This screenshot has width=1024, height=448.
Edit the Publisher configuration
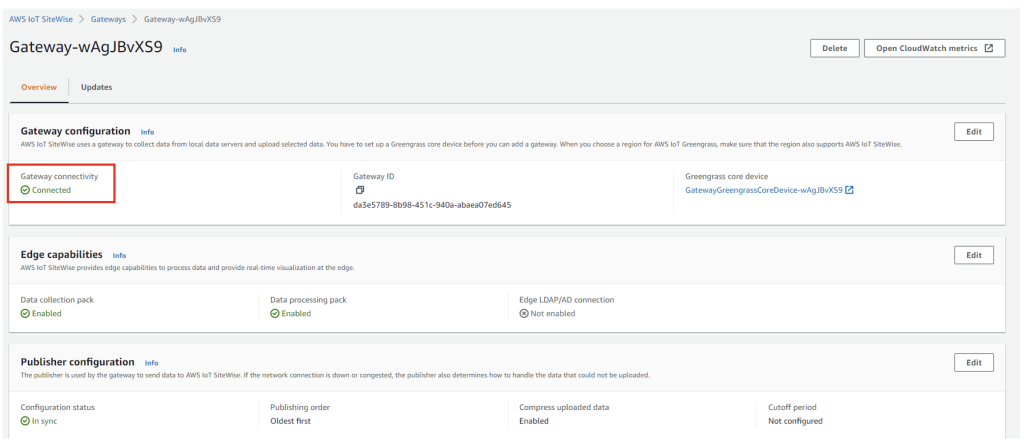click(x=973, y=362)
